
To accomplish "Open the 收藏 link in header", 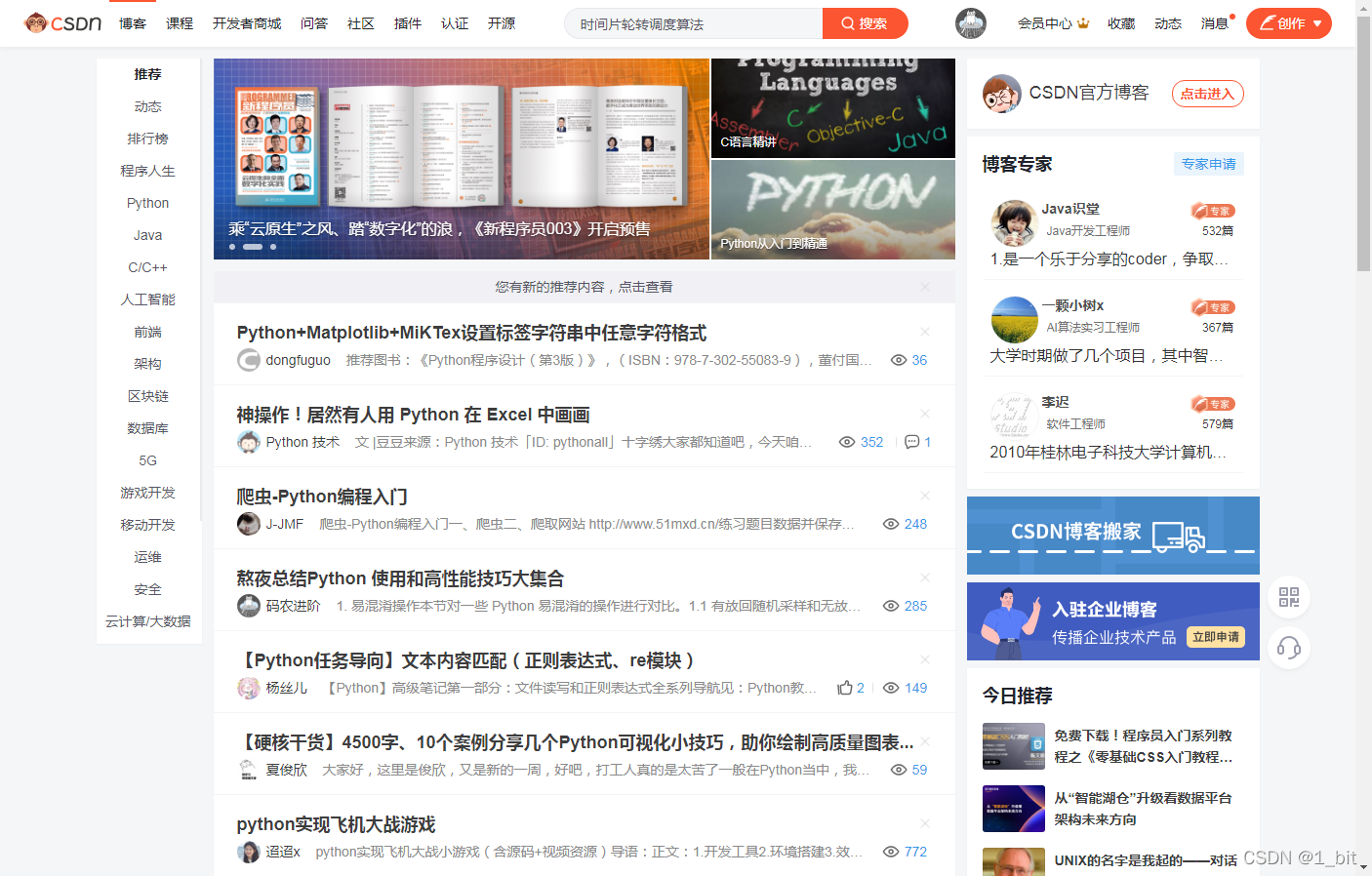I will [x=1121, y=23].
